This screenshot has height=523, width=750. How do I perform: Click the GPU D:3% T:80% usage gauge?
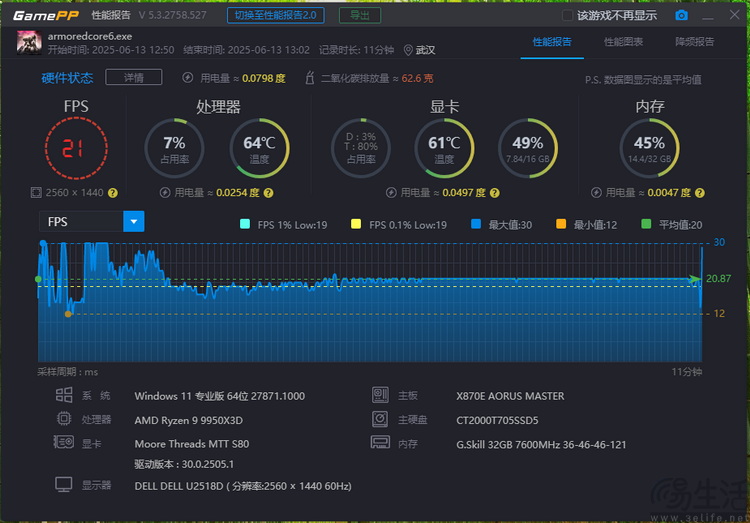(361, 148)
